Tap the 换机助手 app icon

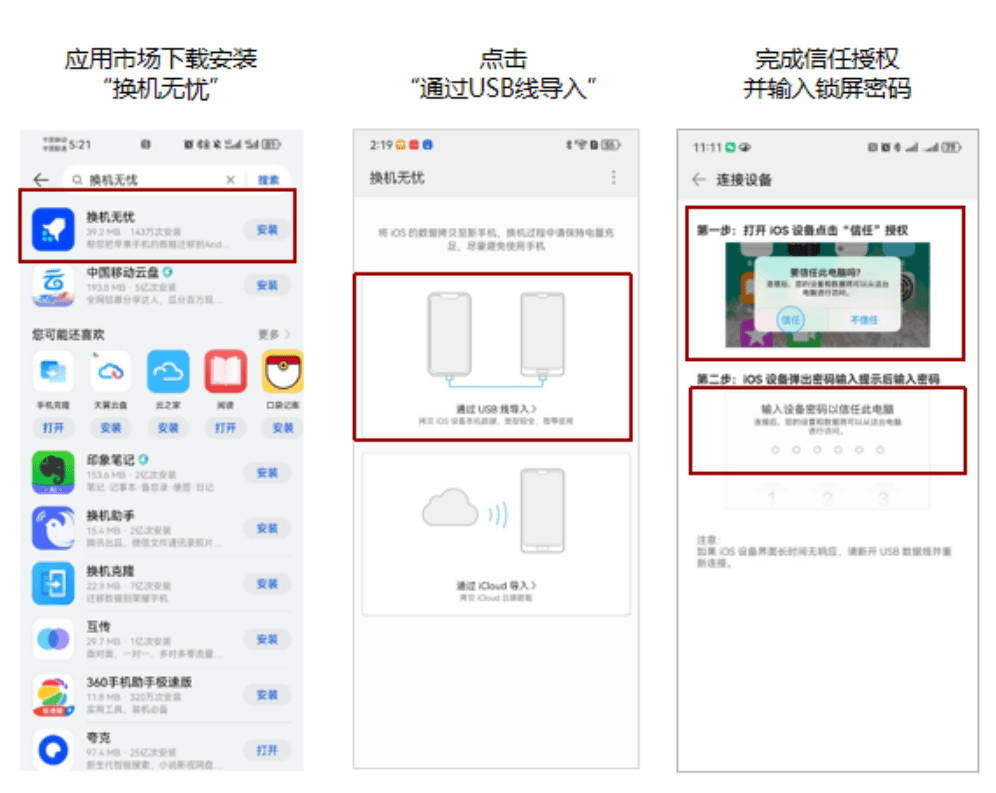point(53,528)
